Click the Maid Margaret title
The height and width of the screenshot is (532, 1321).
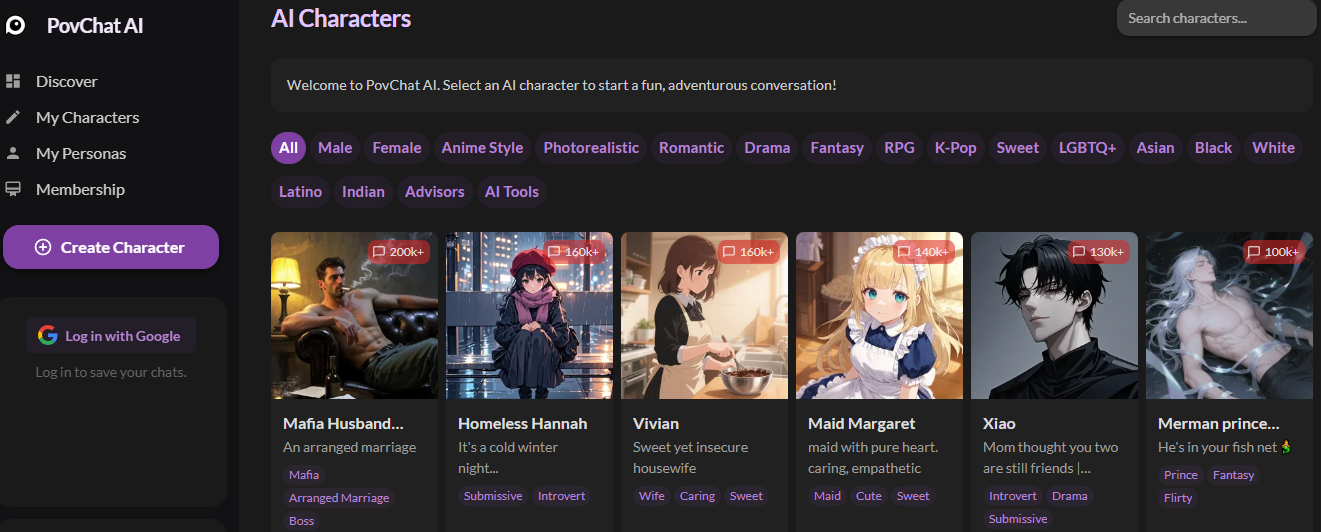pos(861,423)
